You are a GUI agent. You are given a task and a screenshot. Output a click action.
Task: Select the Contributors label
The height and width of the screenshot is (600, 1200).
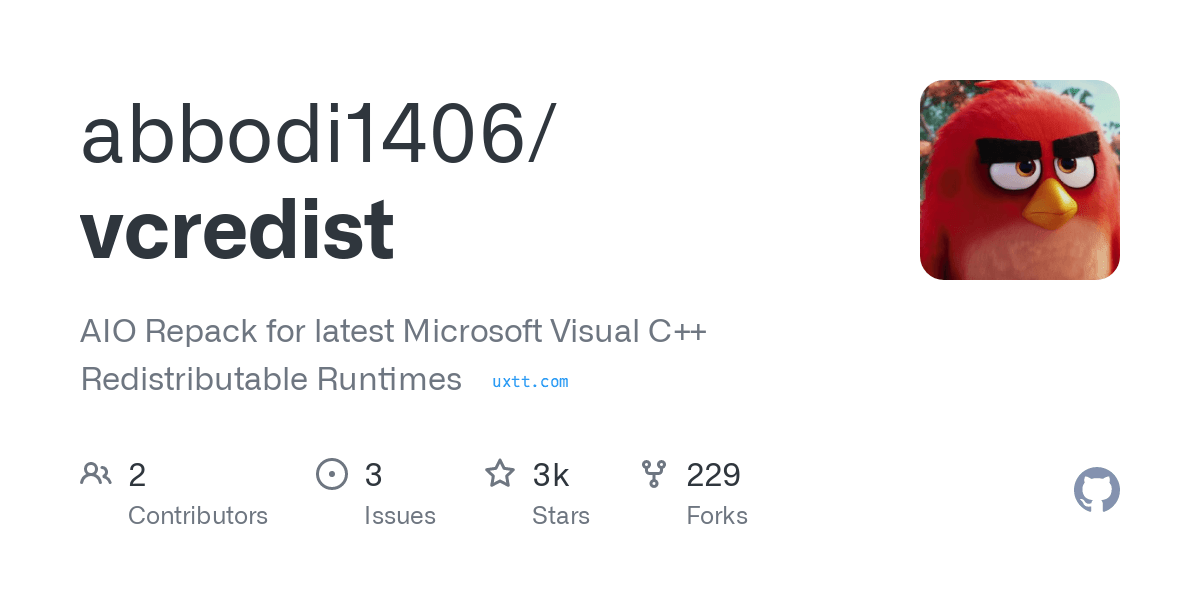click(198, 516)
